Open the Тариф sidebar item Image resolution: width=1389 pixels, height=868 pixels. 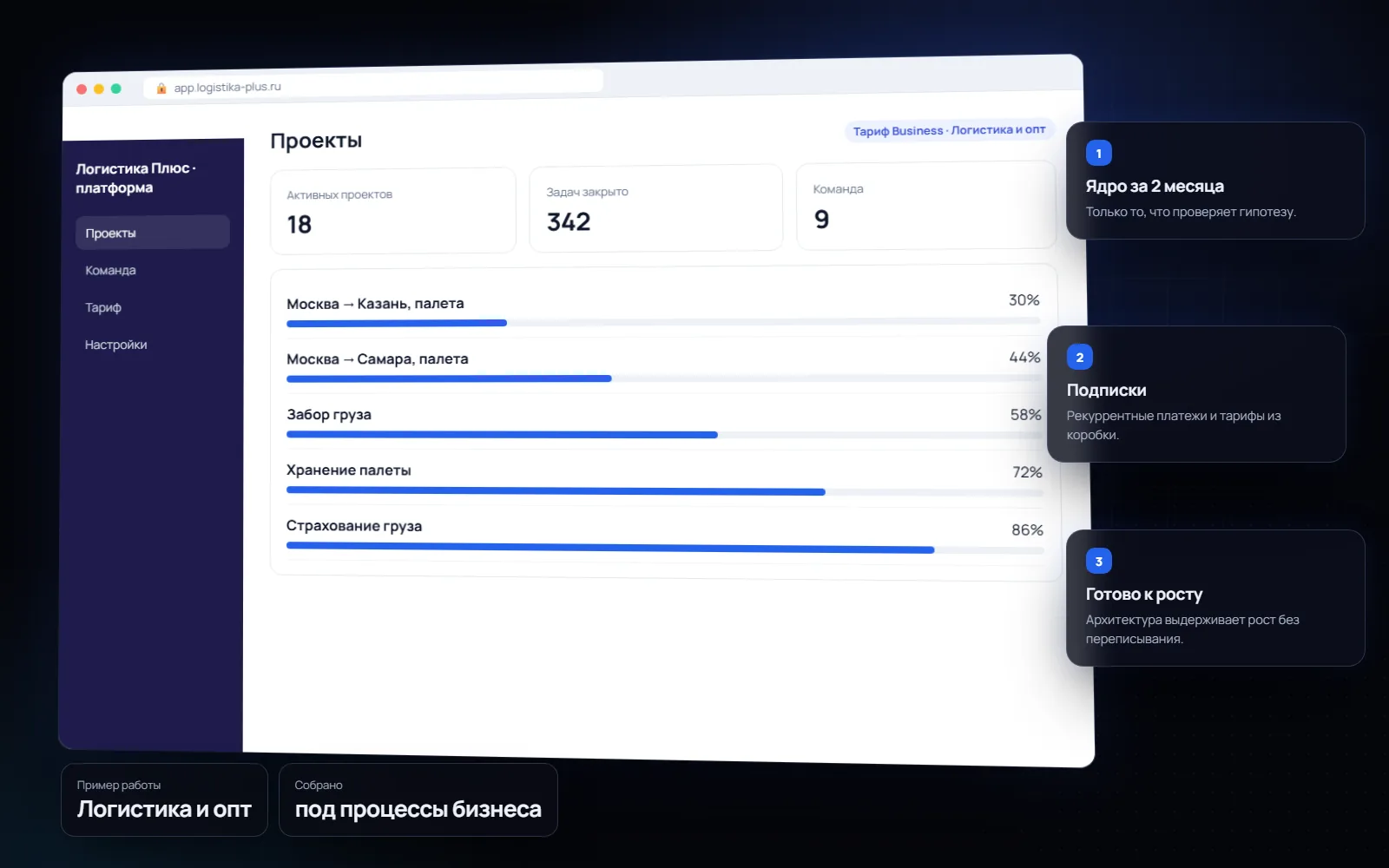[103, 307]
